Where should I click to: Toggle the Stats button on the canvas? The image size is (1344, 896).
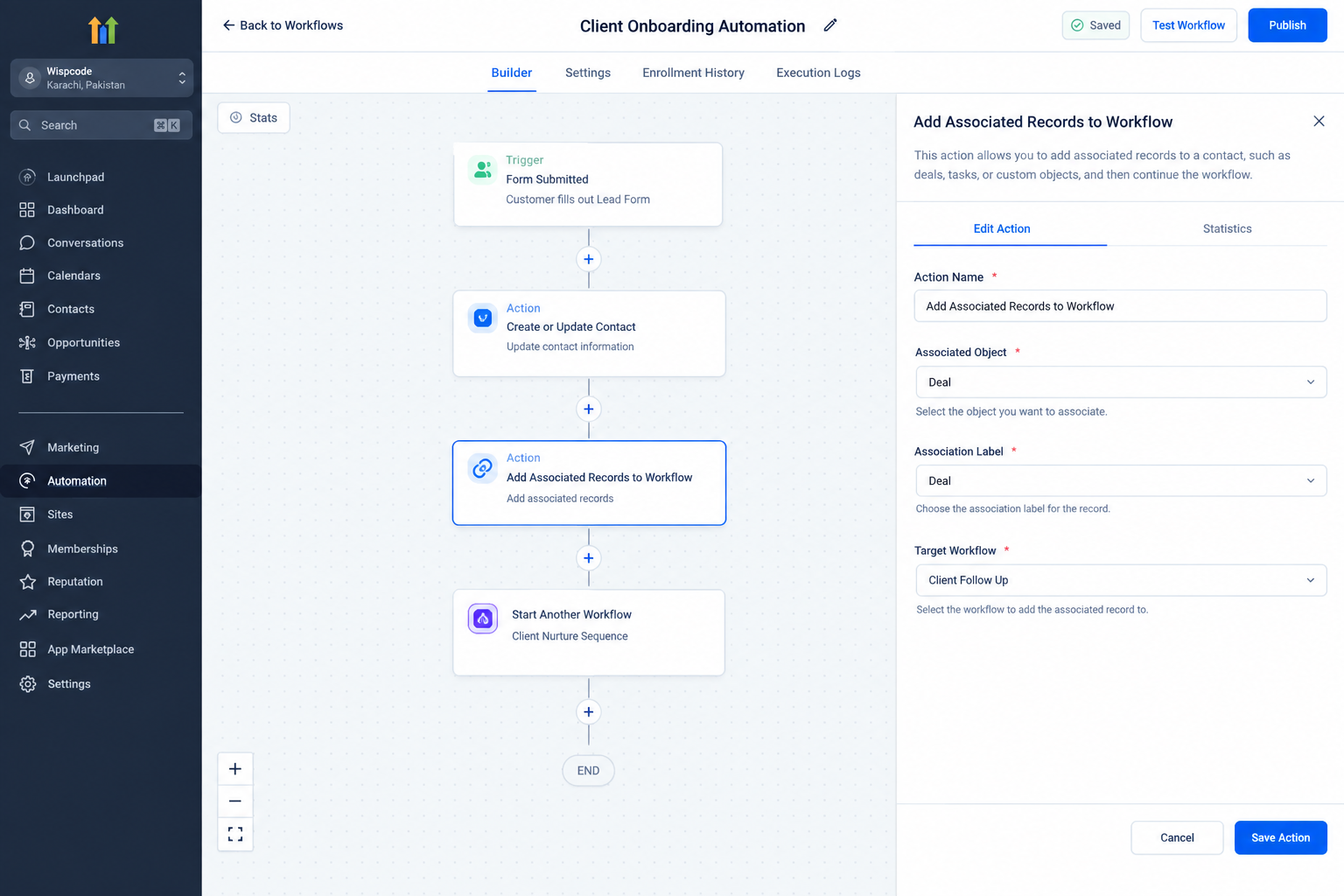pos(254,118)
